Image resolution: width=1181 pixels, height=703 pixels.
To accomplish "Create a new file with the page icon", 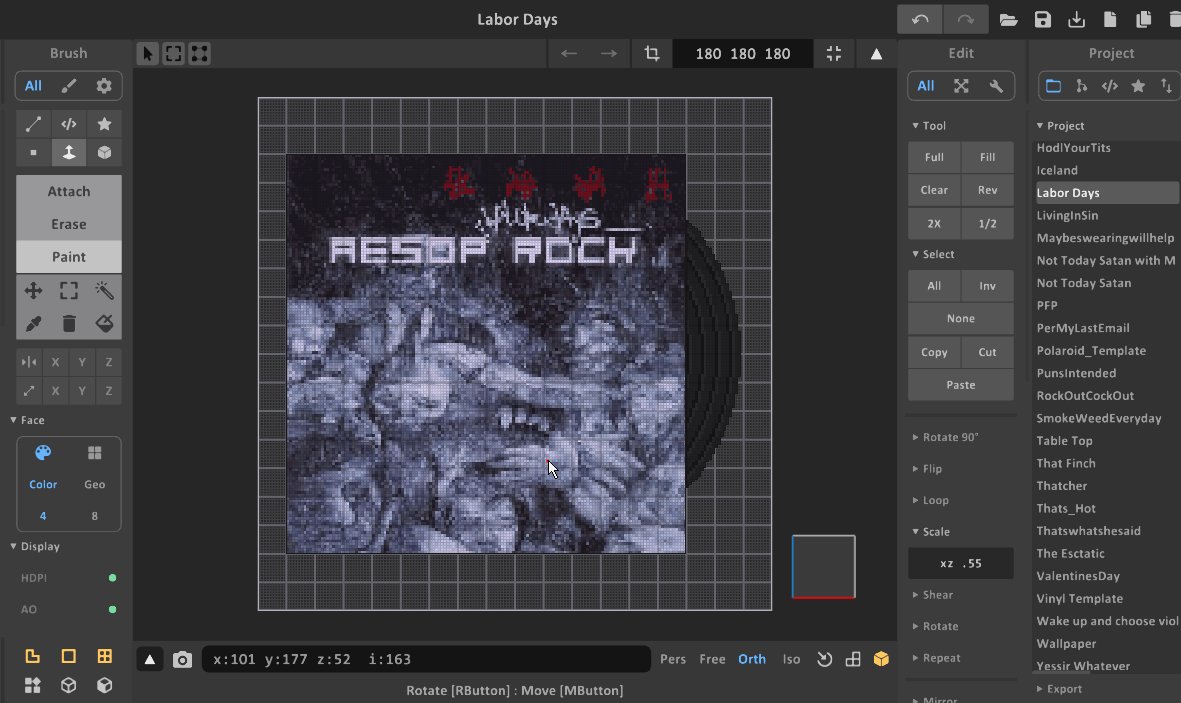I will click(1110, 20).
